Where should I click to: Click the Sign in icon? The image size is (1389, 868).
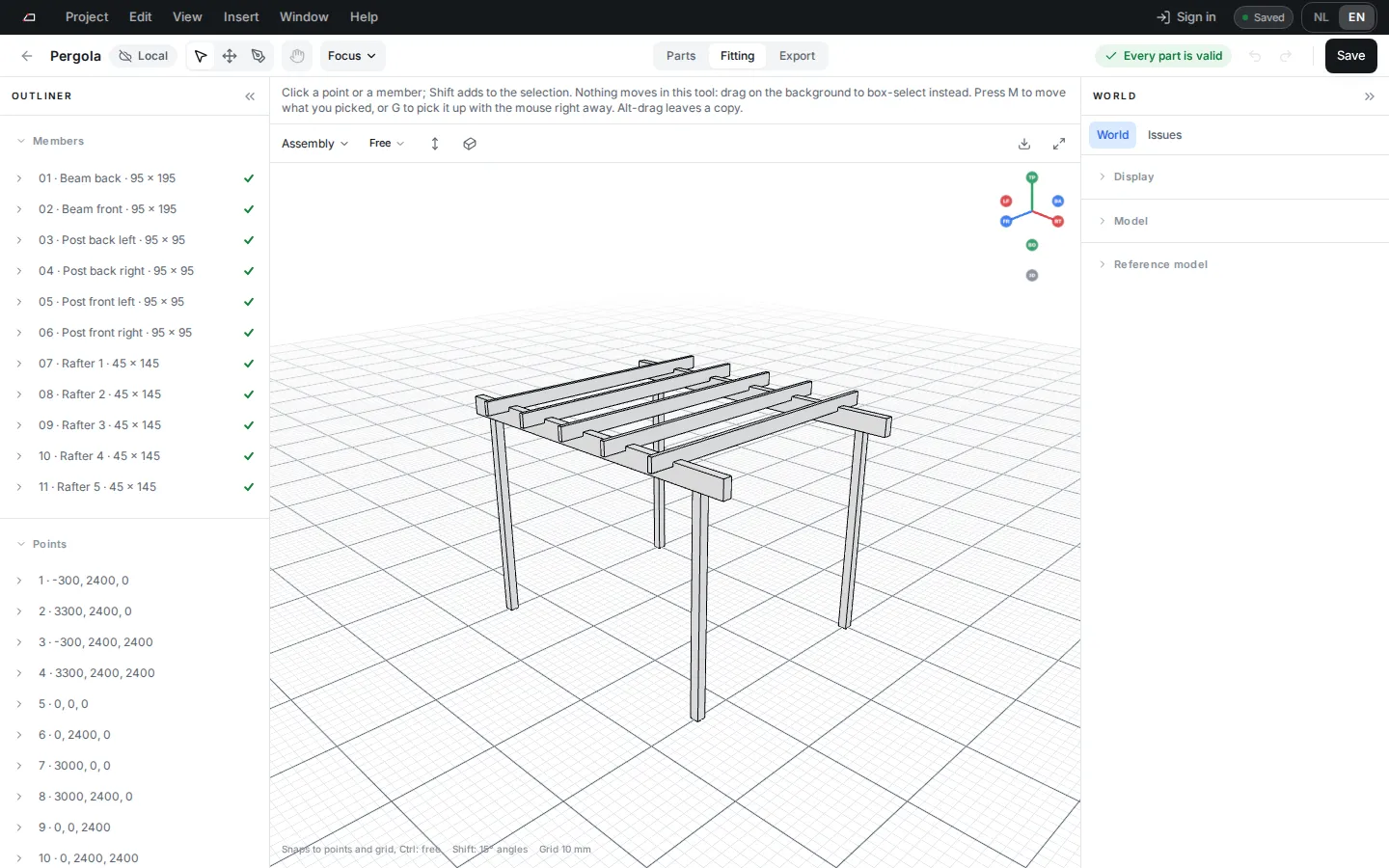tap(1163, 17)
